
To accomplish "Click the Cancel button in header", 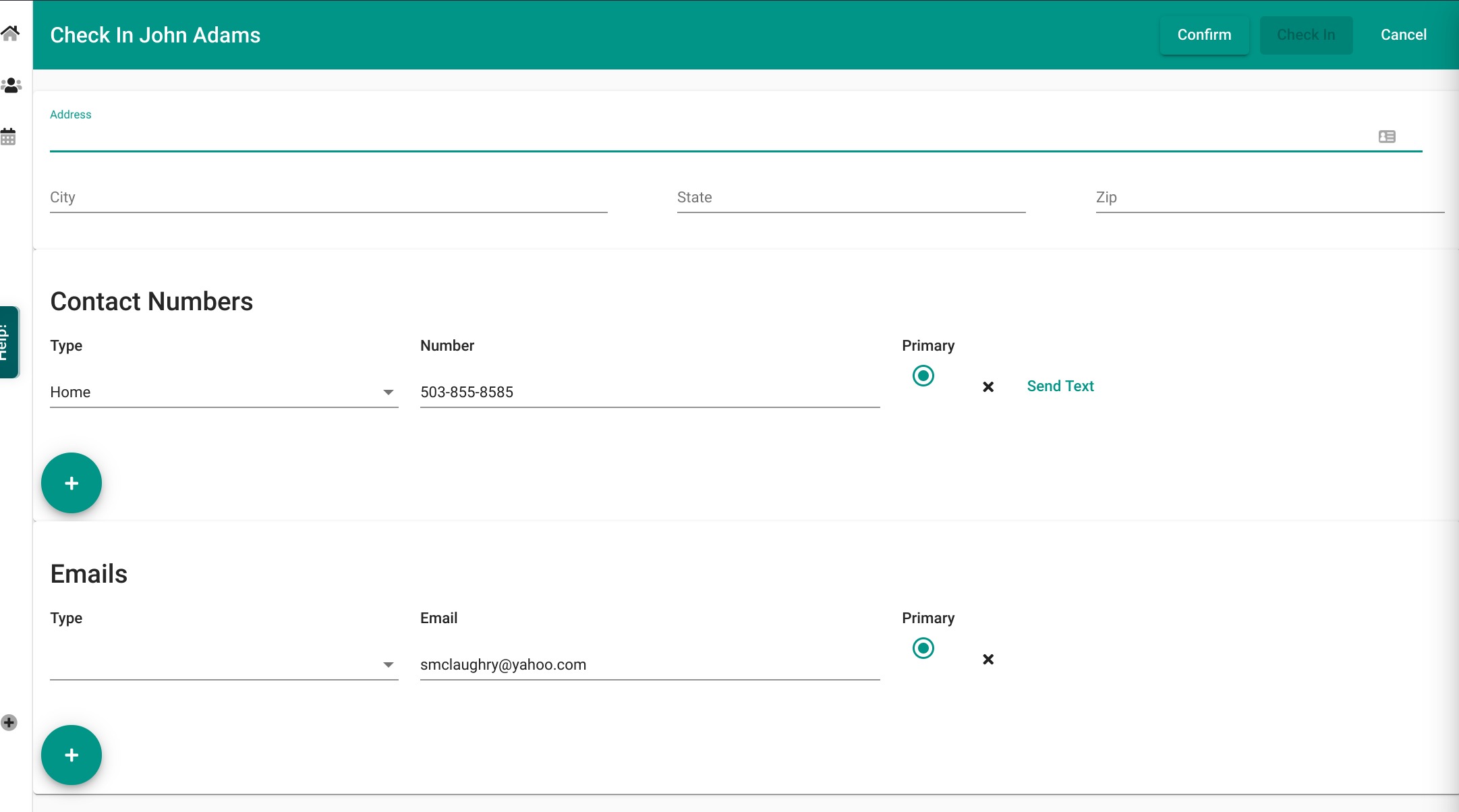I will click(1403, 35).
